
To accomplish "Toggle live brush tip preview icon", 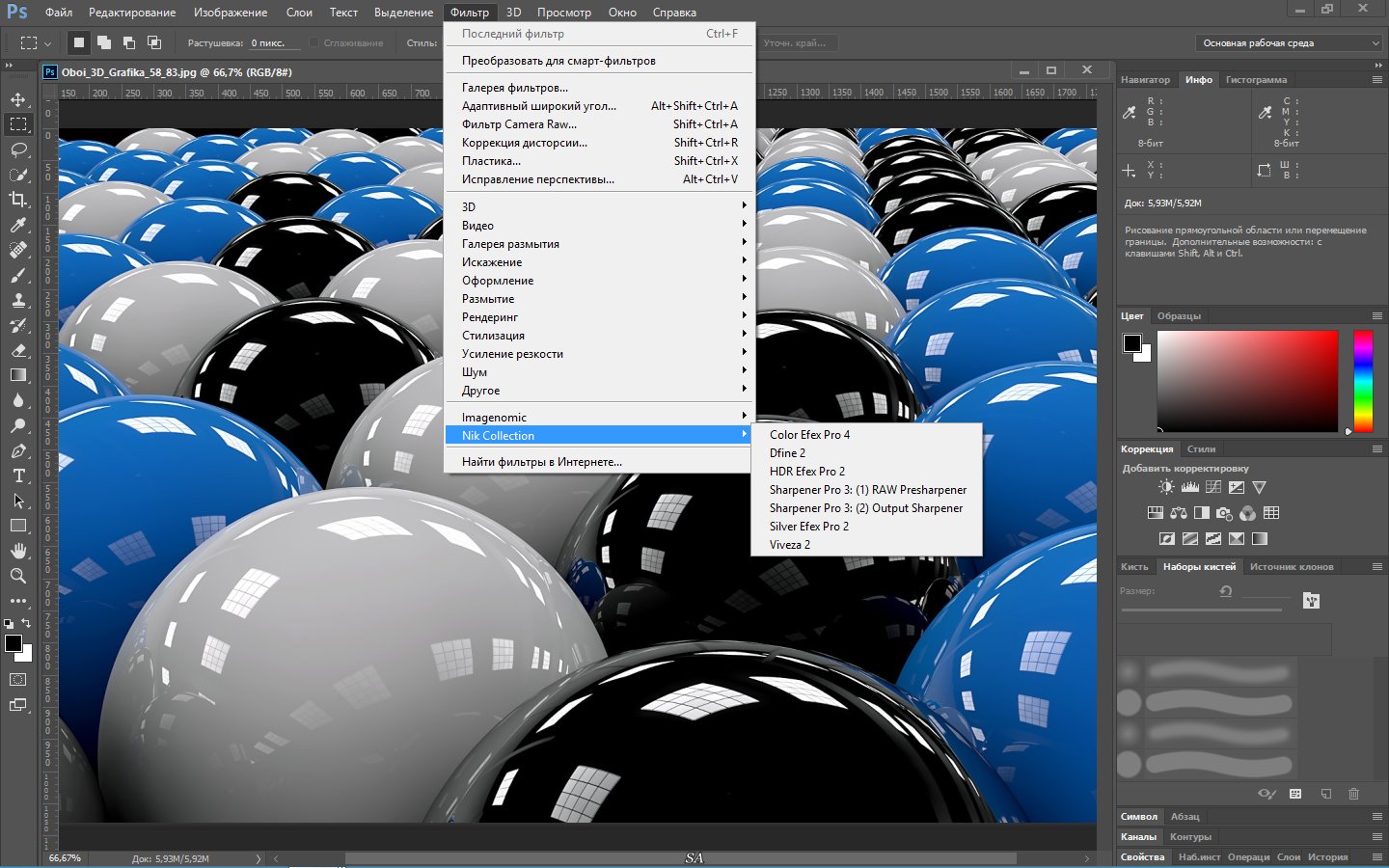I will pyautogui.click(x=1266, y=794).
